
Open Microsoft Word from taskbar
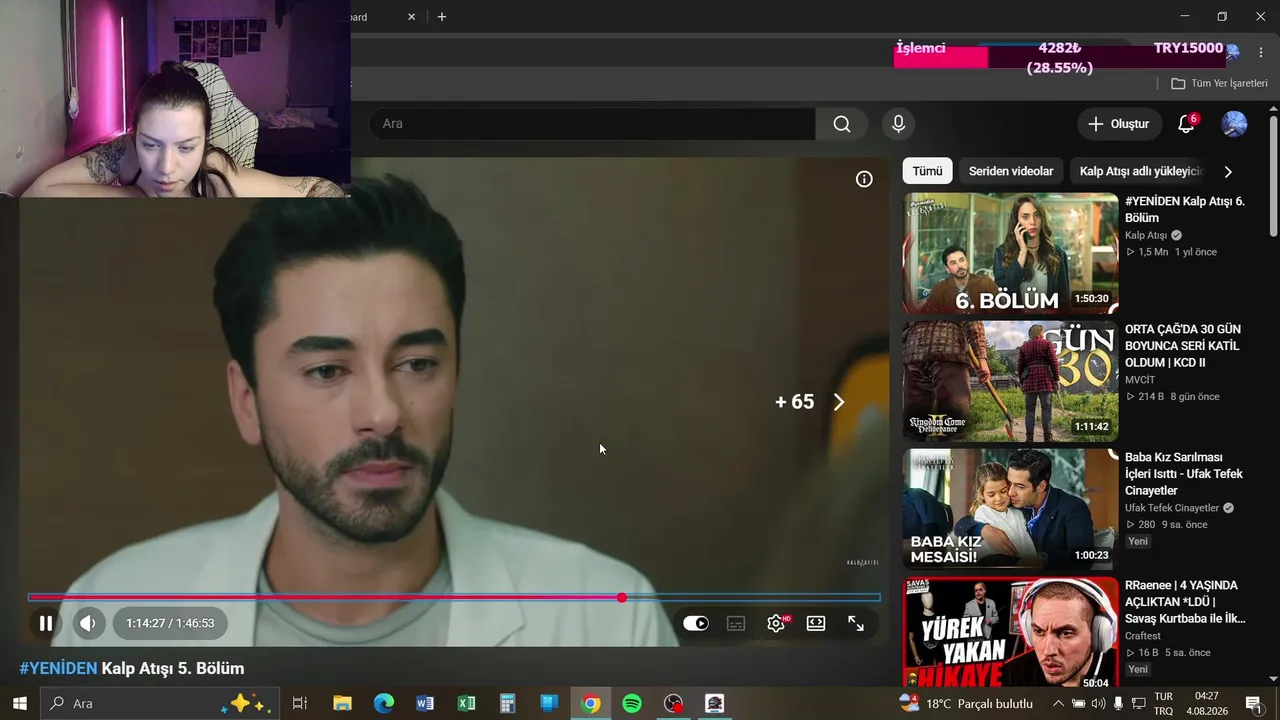coord(425,703)
